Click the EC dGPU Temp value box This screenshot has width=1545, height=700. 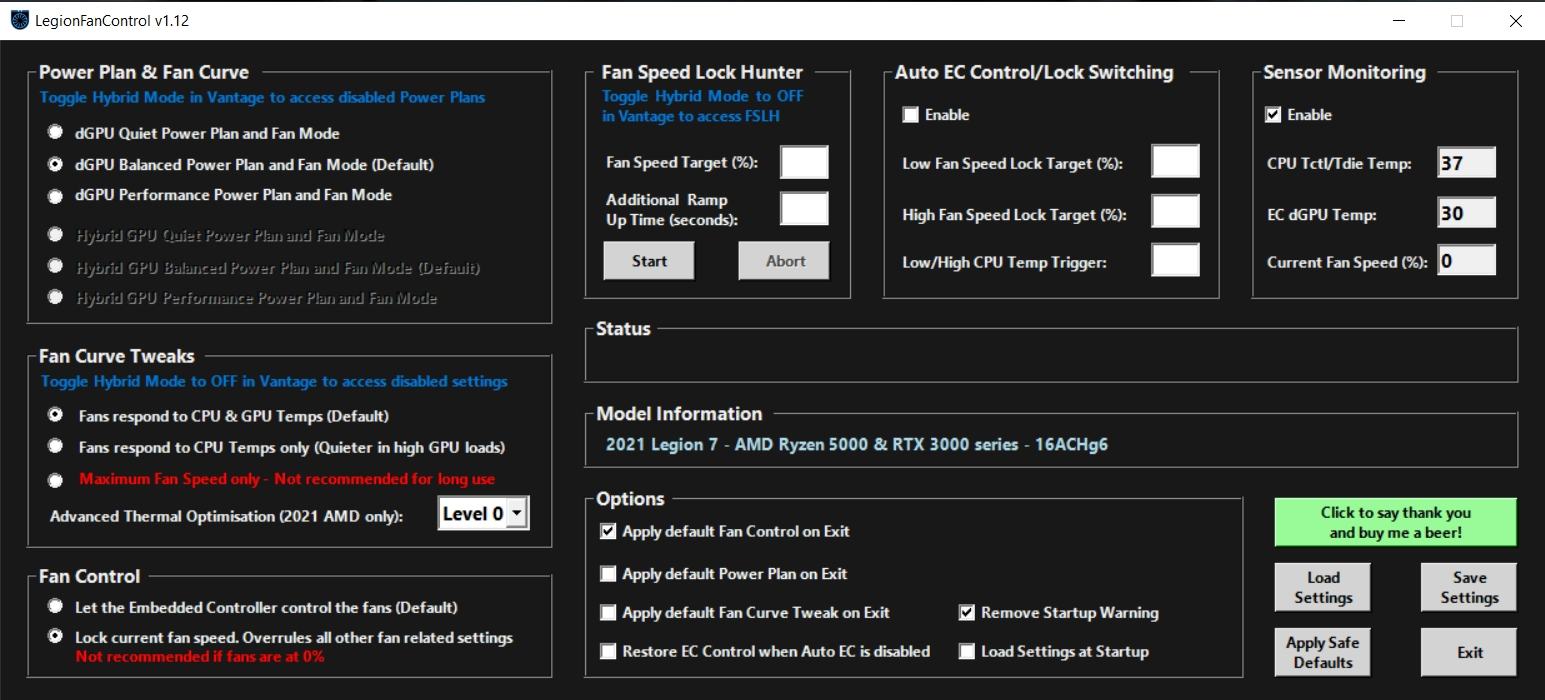(x=1467, y=212)
